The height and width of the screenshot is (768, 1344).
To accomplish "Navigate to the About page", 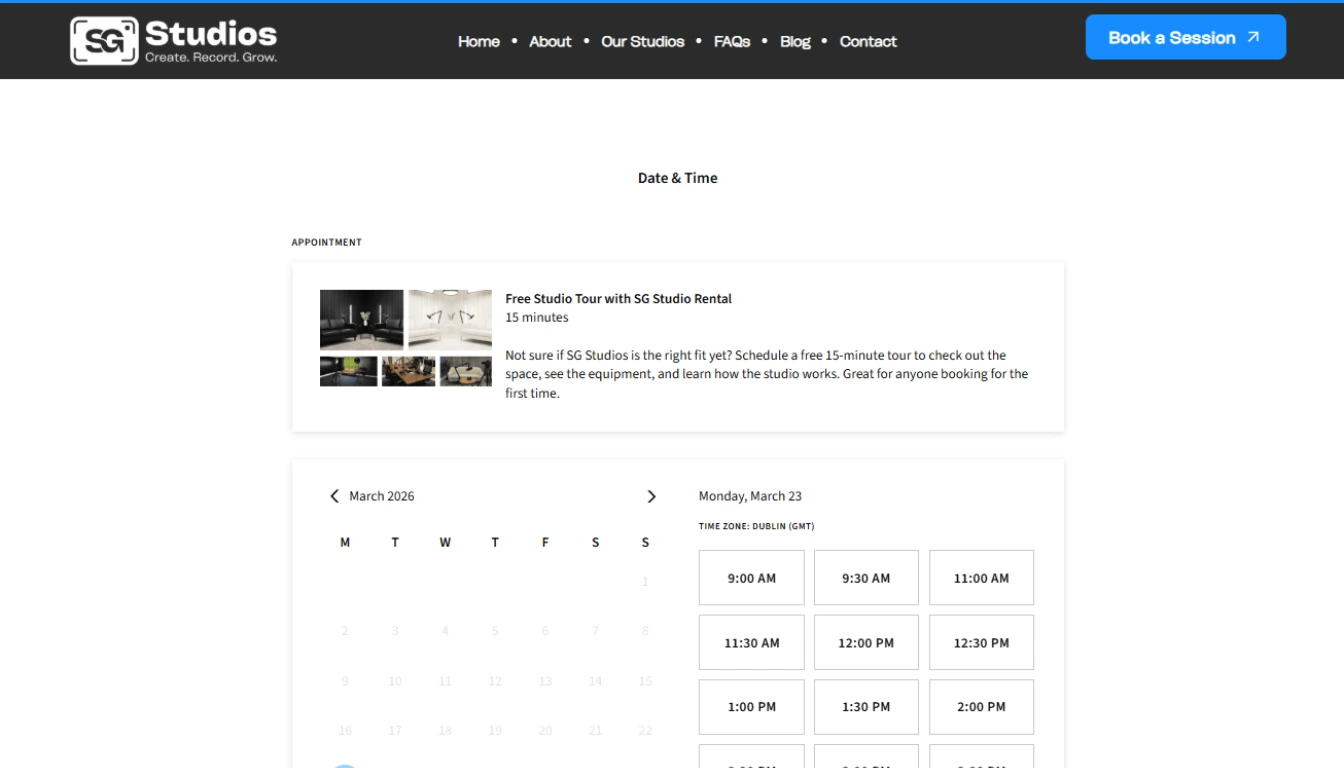I will click(x=550, y=41).
